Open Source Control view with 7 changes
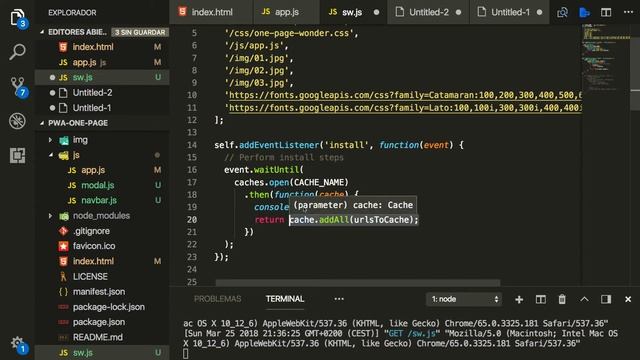 point(18,87)
